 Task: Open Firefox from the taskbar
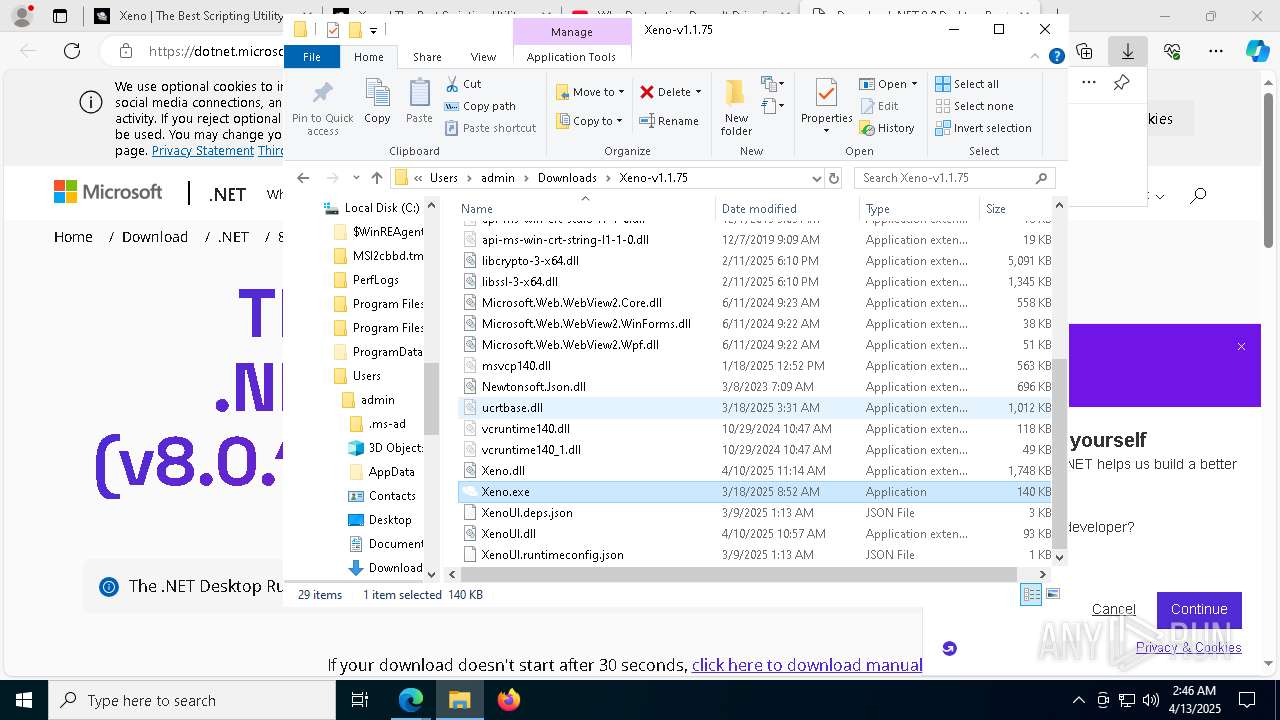point(509,700)
